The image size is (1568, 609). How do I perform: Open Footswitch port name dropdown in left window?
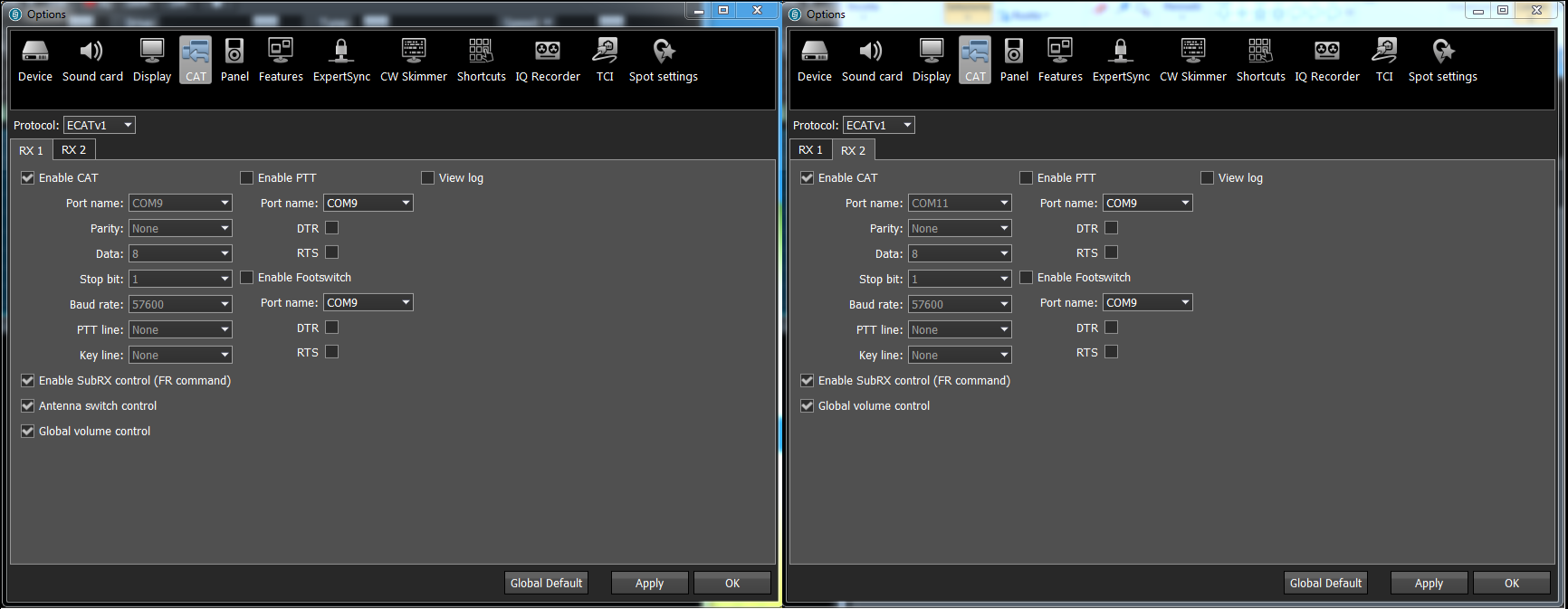[x=368, y=303]
